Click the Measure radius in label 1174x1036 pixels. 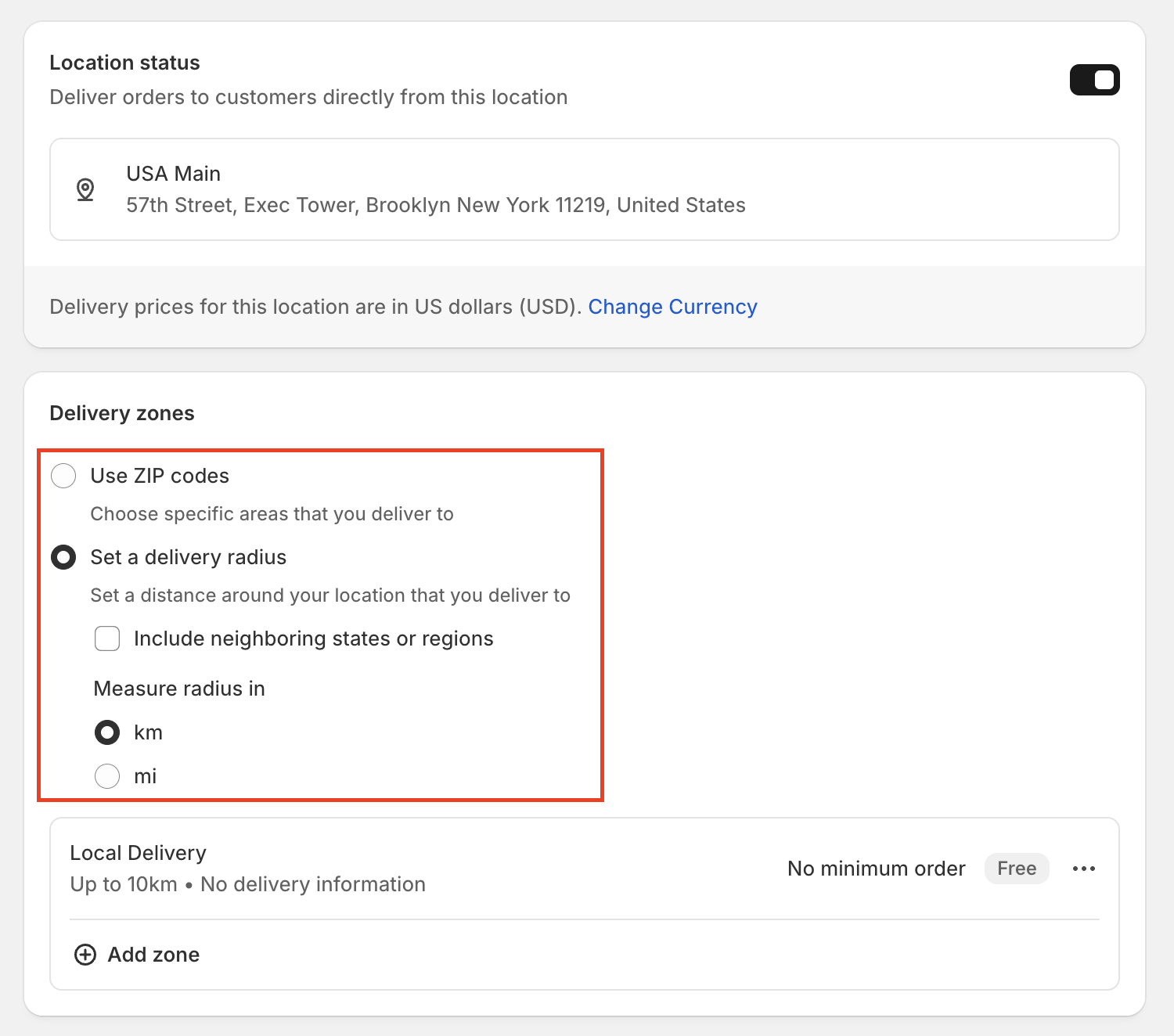(179, 689)
